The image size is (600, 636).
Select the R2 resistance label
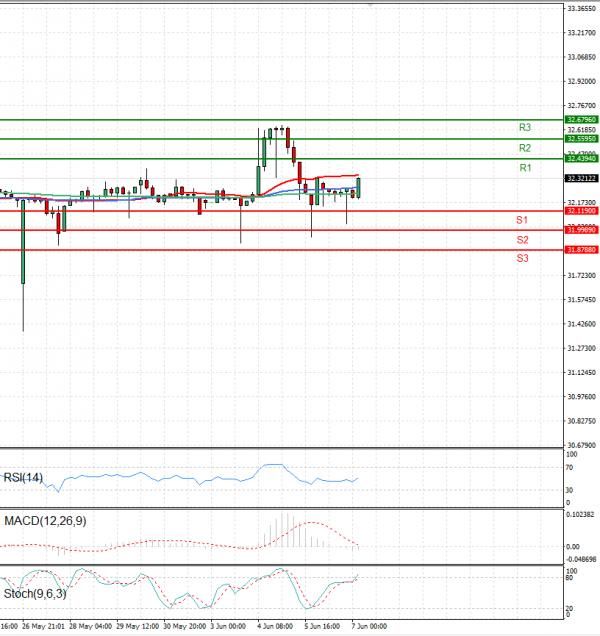pyautogui.click(x=525, y=148)
